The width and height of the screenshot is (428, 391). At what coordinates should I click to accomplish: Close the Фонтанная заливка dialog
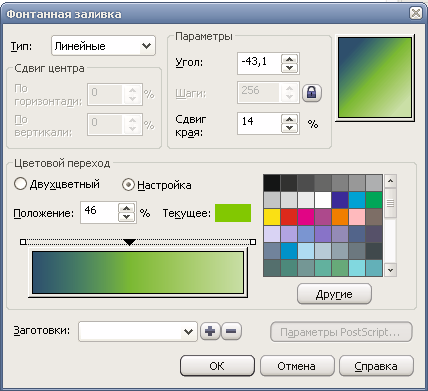(x=416, y=13)
